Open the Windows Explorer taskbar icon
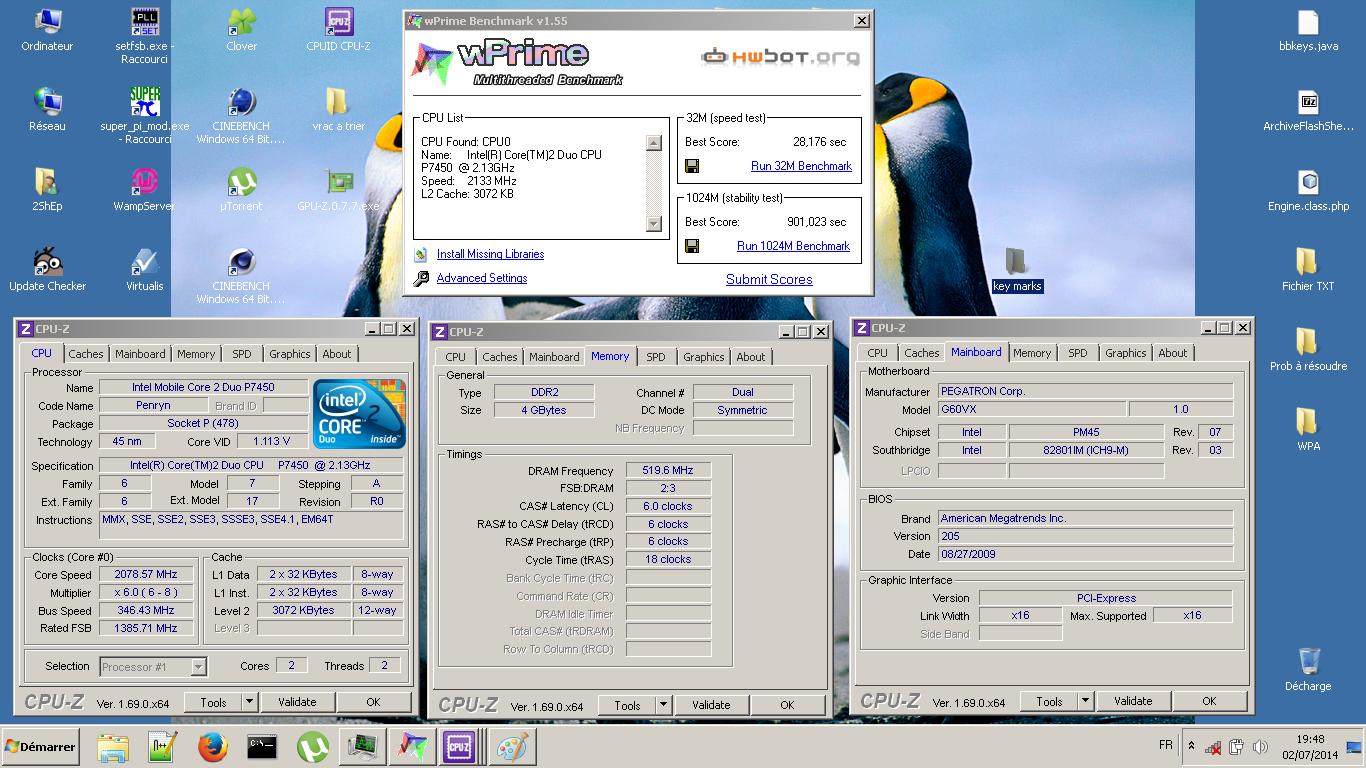Image resolution: width=1366 pixels, height=768 pixels. click(112, 747)
